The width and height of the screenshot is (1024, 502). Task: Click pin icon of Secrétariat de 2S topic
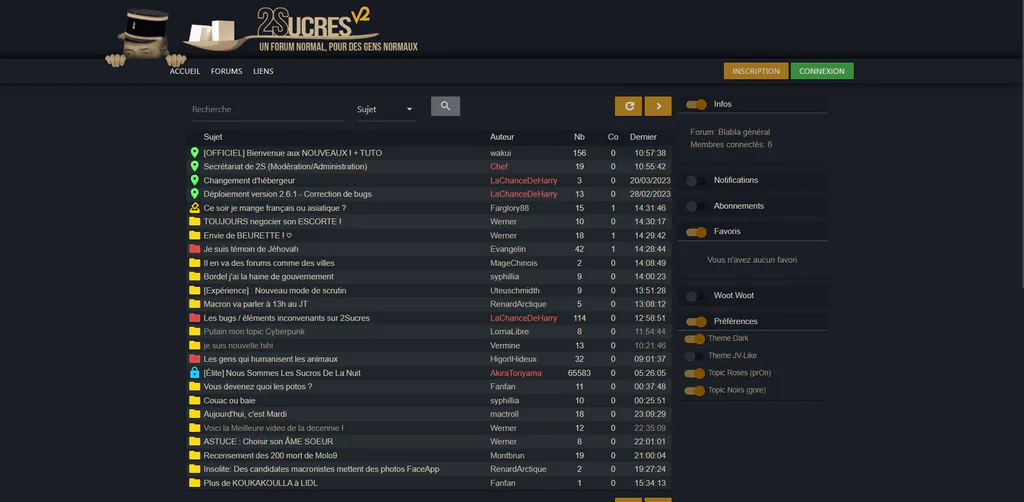click(194, 166)
